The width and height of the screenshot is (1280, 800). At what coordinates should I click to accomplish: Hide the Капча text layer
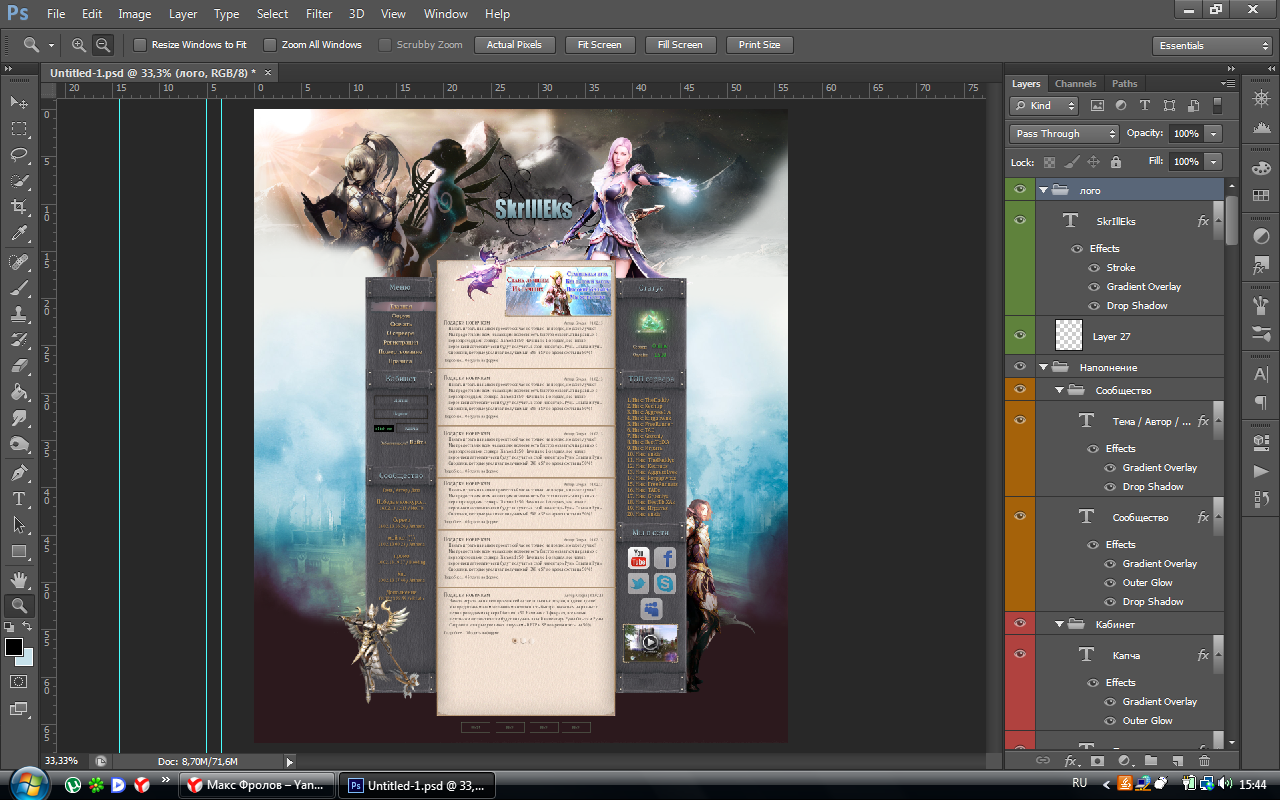(1020, 654)
